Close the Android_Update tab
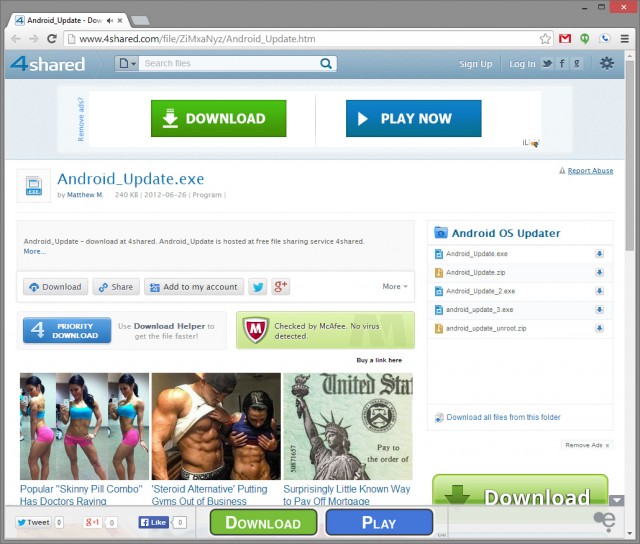This screenshot has width=640, height=544. (120, 20)
